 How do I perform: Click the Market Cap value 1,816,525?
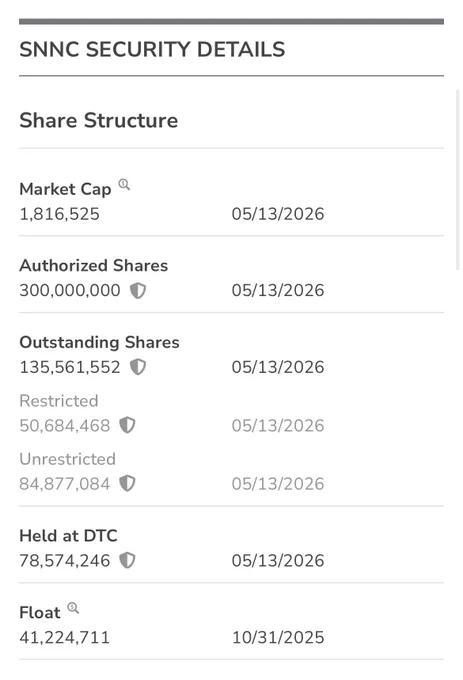(x=60, y=214)
